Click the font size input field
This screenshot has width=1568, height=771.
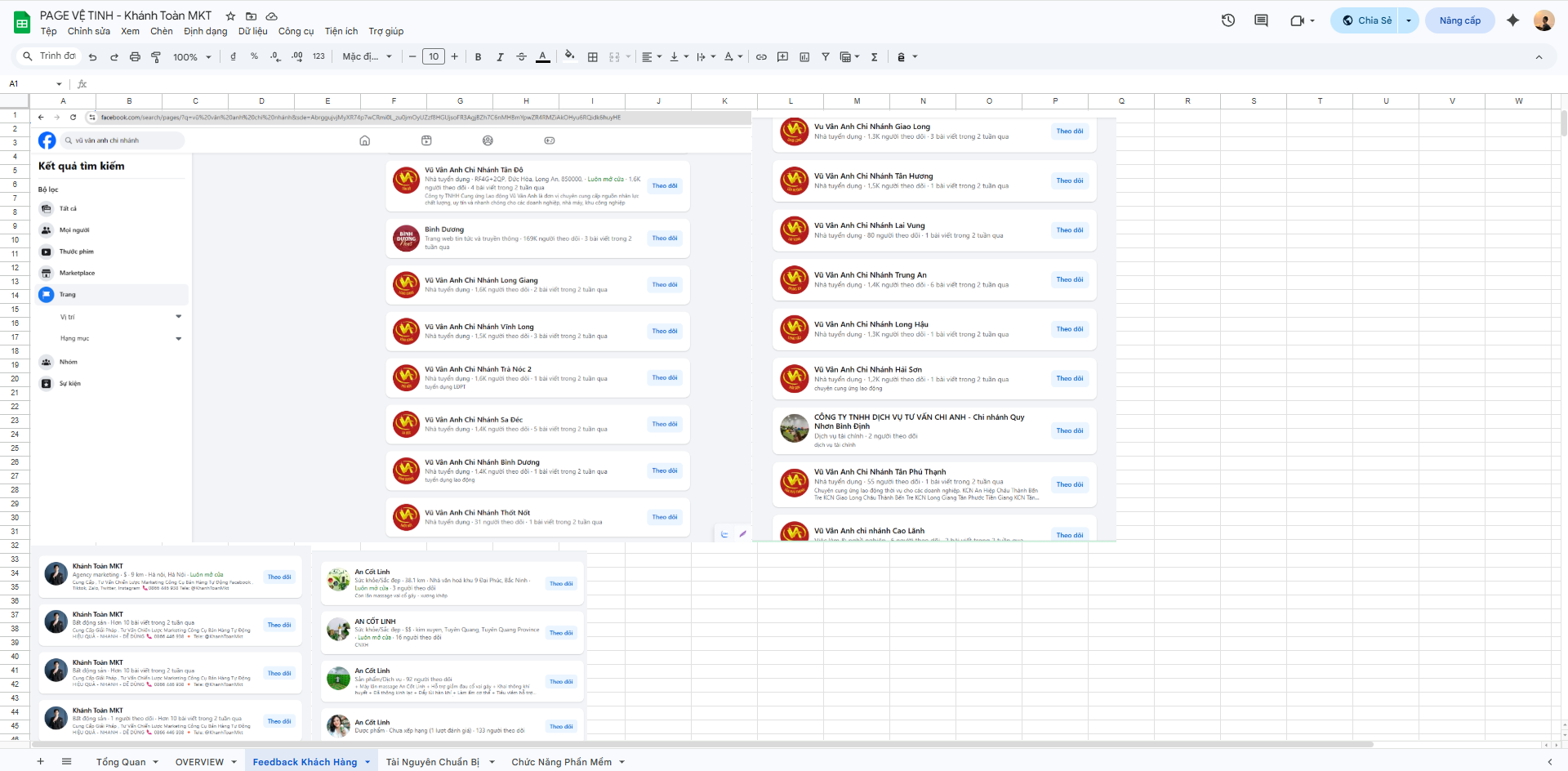[x=434, y=57]
